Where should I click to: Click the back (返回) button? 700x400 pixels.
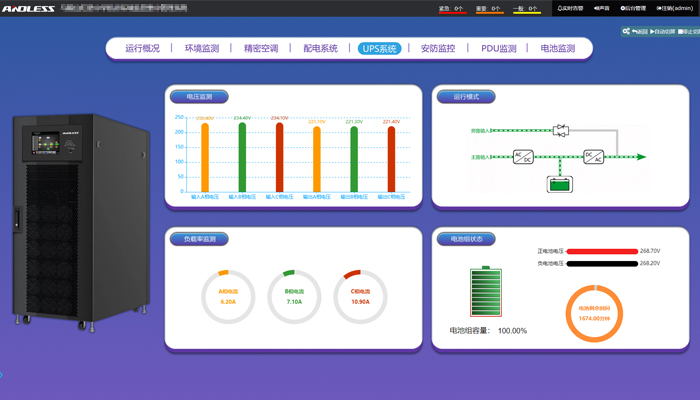click(x=640, y=31)
